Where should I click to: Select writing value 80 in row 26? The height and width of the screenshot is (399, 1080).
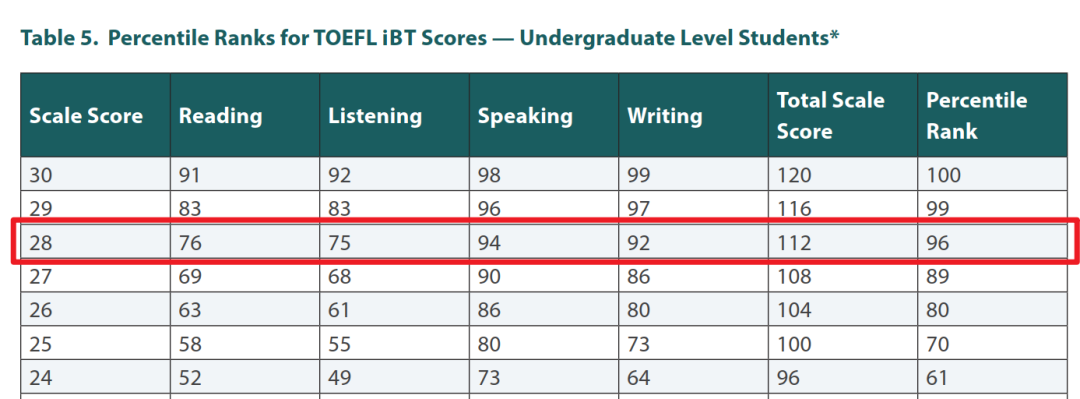pos(694,309)
